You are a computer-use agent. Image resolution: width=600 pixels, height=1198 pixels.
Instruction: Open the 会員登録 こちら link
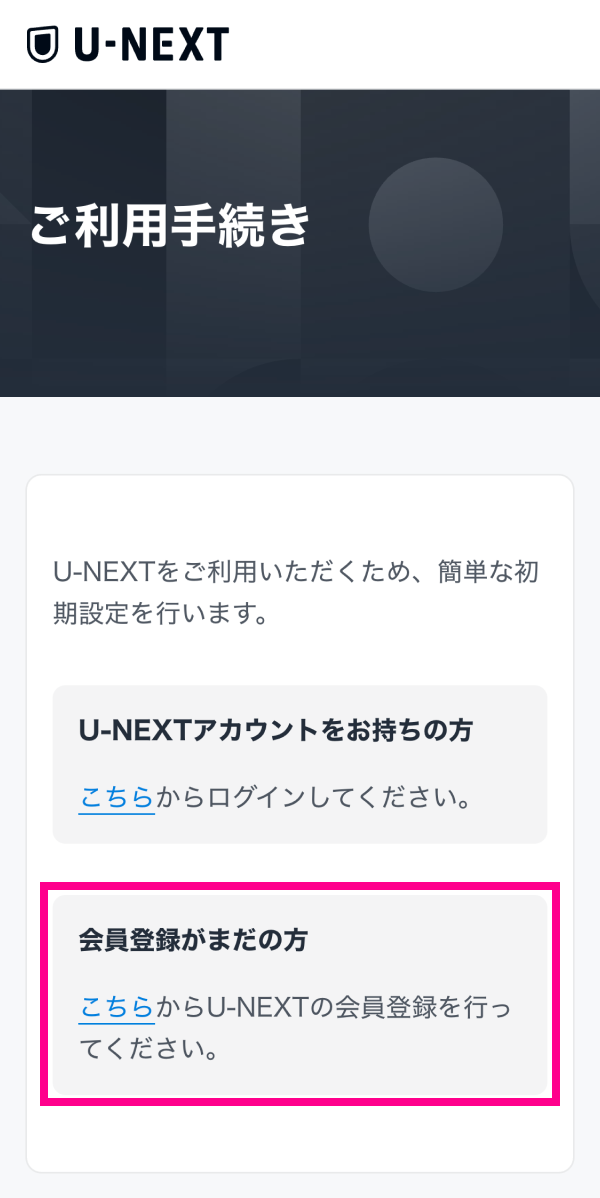[x=116, y=1008]
